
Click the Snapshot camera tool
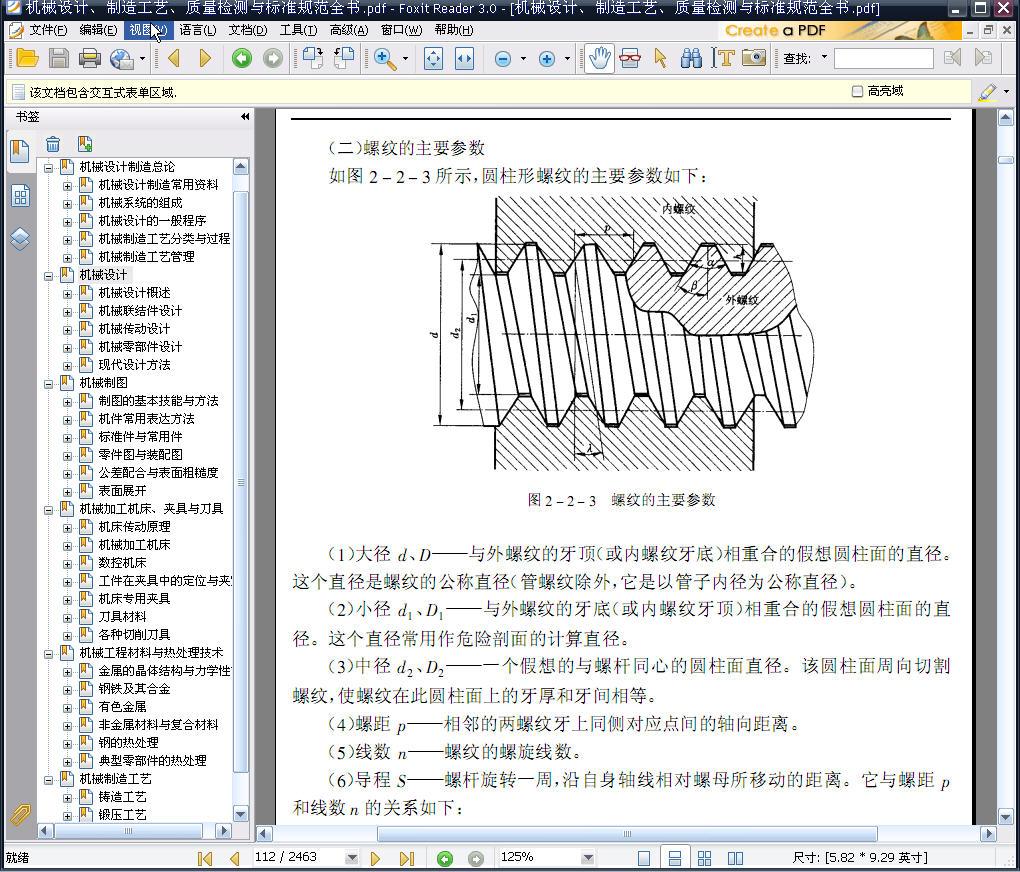tap(754, 59)
